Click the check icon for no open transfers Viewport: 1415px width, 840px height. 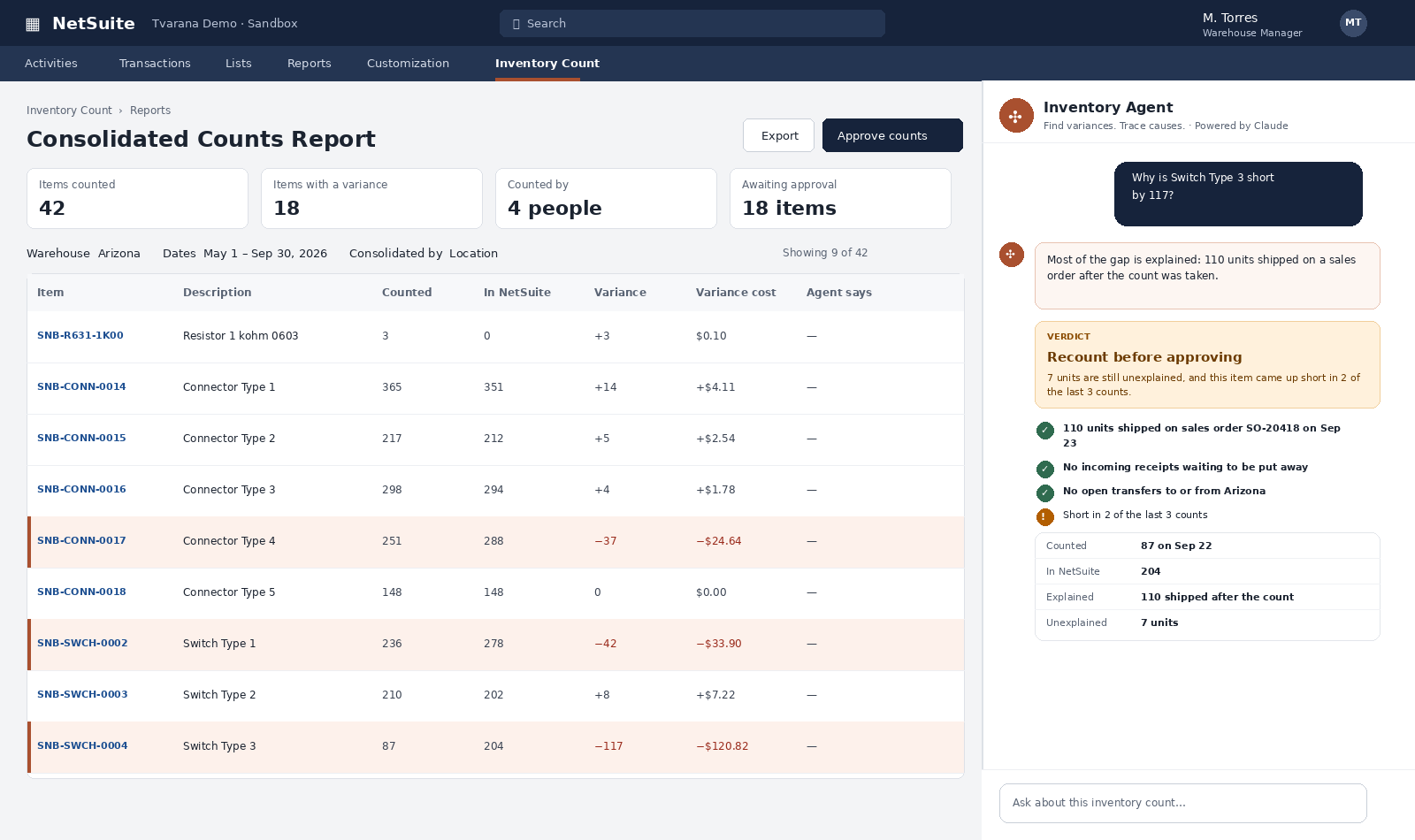1045,493
